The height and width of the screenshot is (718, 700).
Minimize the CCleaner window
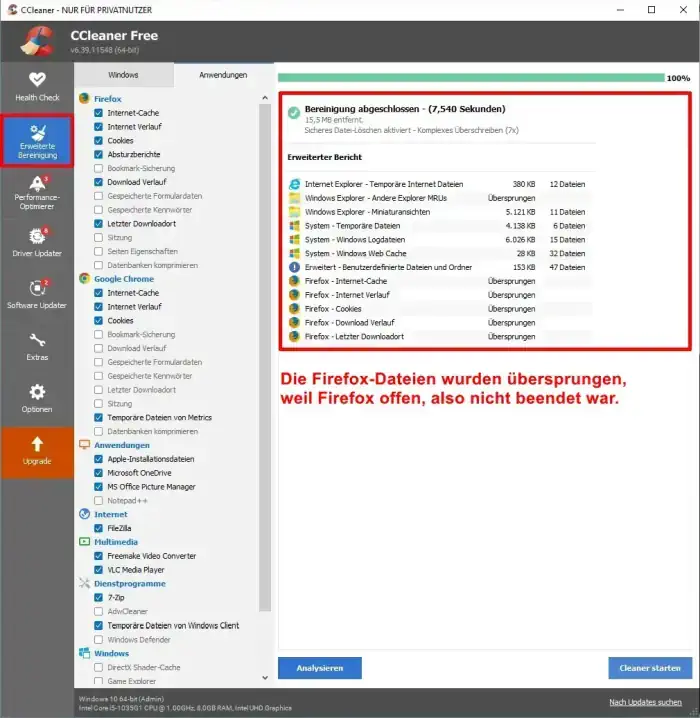(620, 10)
